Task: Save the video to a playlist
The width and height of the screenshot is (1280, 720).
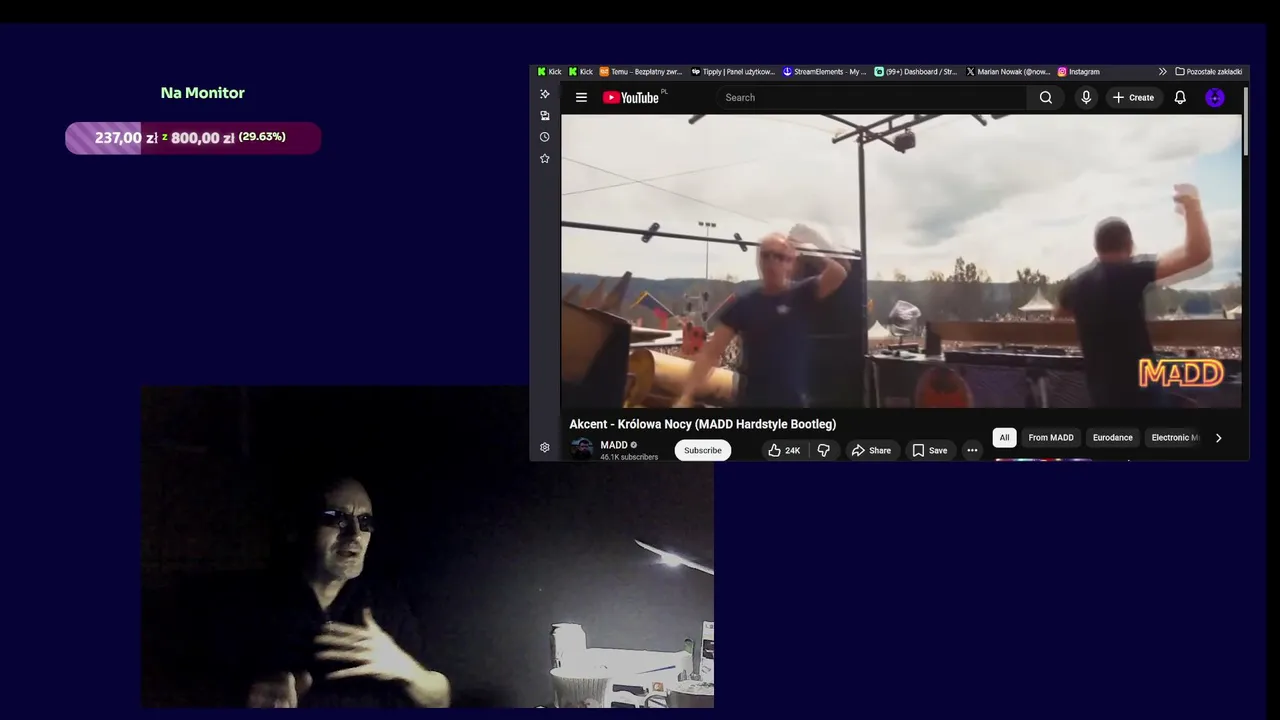Action: pyautogui.click(x=929, y=451)
